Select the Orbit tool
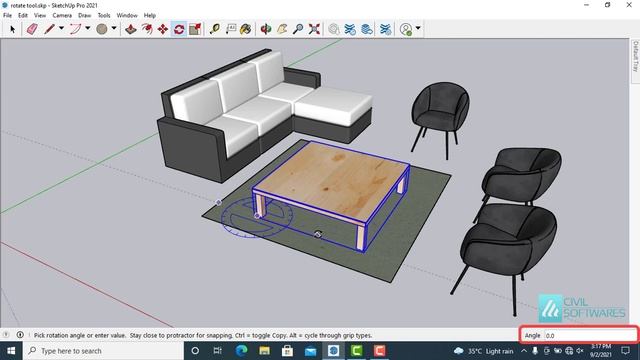The image size is (640, 360). click(266, 29)
